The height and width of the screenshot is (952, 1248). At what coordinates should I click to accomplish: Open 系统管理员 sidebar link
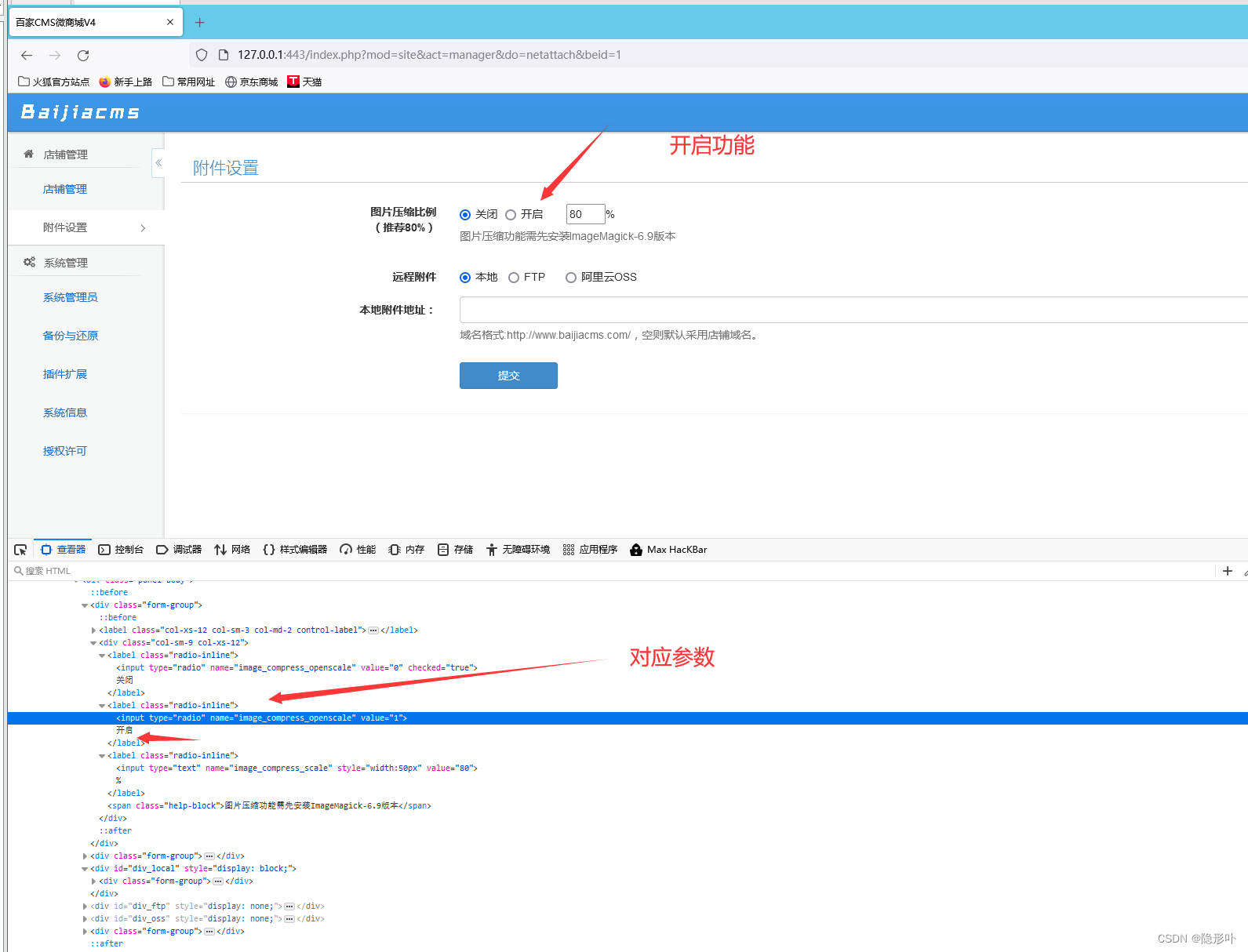click(x=71, y=297)
